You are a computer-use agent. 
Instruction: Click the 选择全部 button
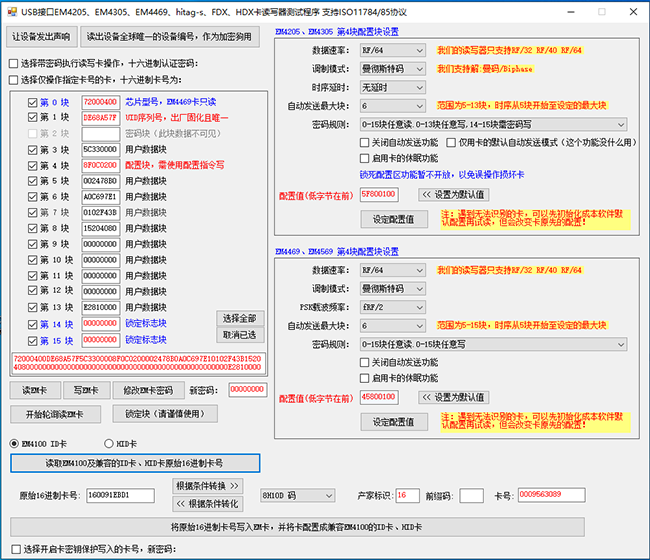click(240, 317)
